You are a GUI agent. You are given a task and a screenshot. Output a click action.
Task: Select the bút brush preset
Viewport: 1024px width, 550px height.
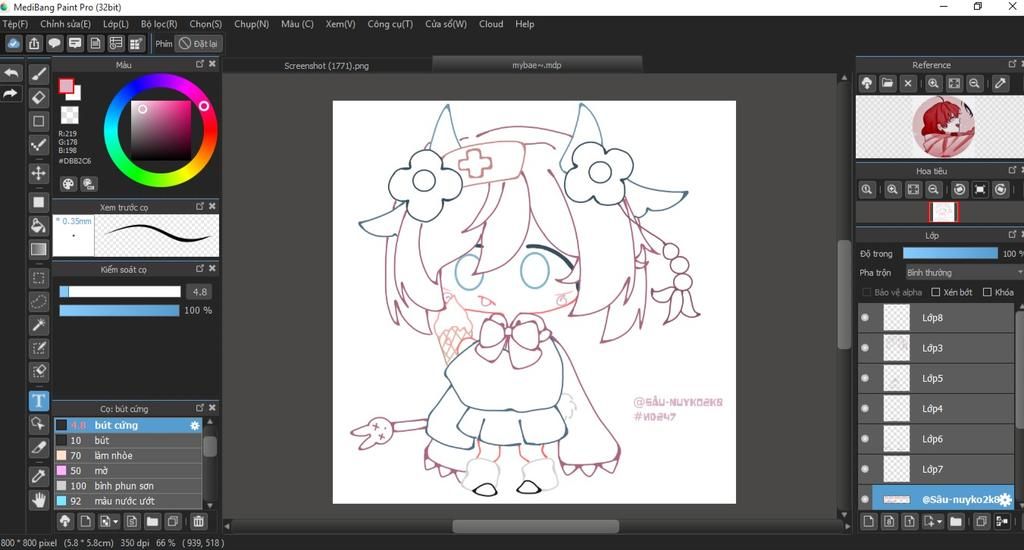point(128,440)
